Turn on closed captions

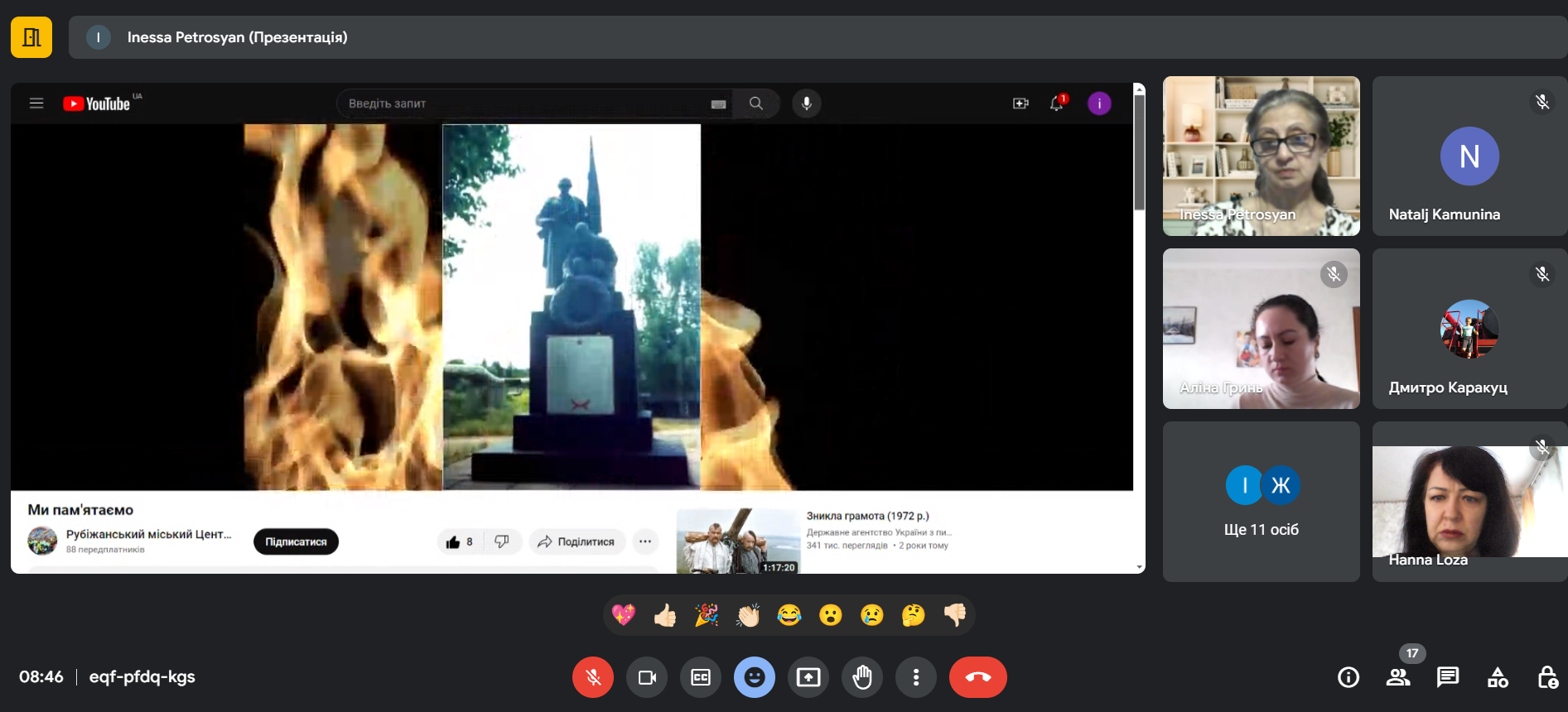[x=701, y=677]
